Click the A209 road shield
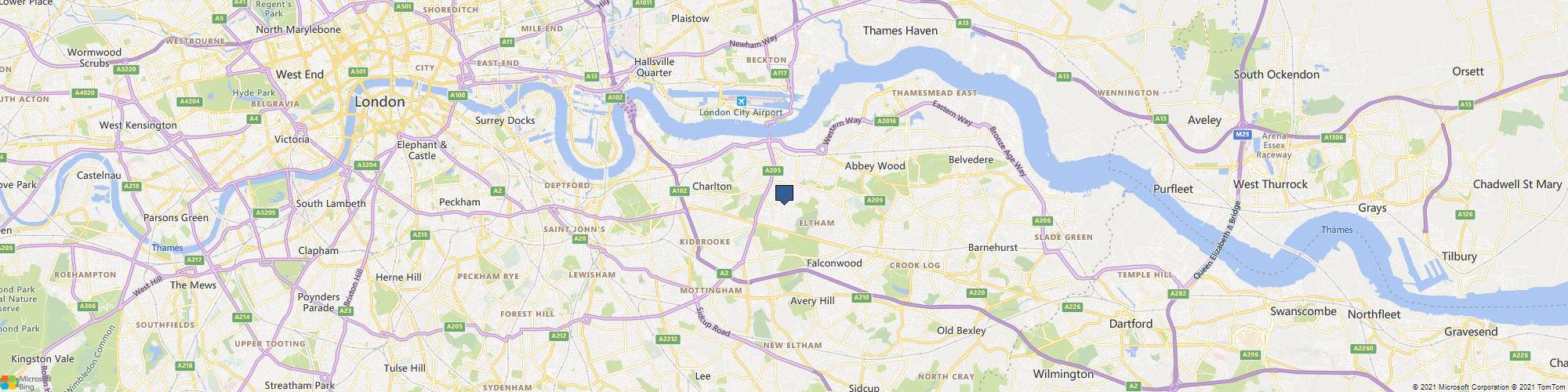Screen dimensions: 1568x392 (875, 201)
